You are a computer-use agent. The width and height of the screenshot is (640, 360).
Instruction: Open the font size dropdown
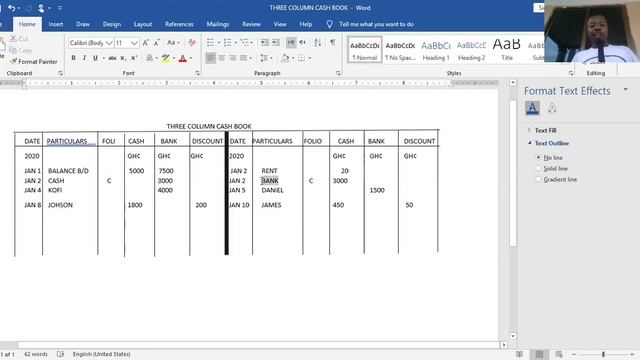134,43
